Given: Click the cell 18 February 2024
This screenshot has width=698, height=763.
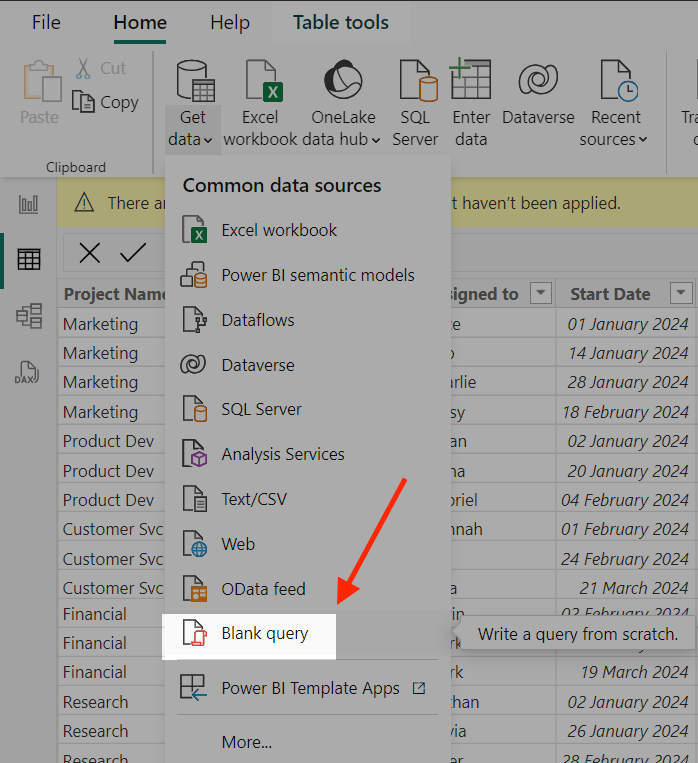Looking at the screenshot, I should [625, 412].
